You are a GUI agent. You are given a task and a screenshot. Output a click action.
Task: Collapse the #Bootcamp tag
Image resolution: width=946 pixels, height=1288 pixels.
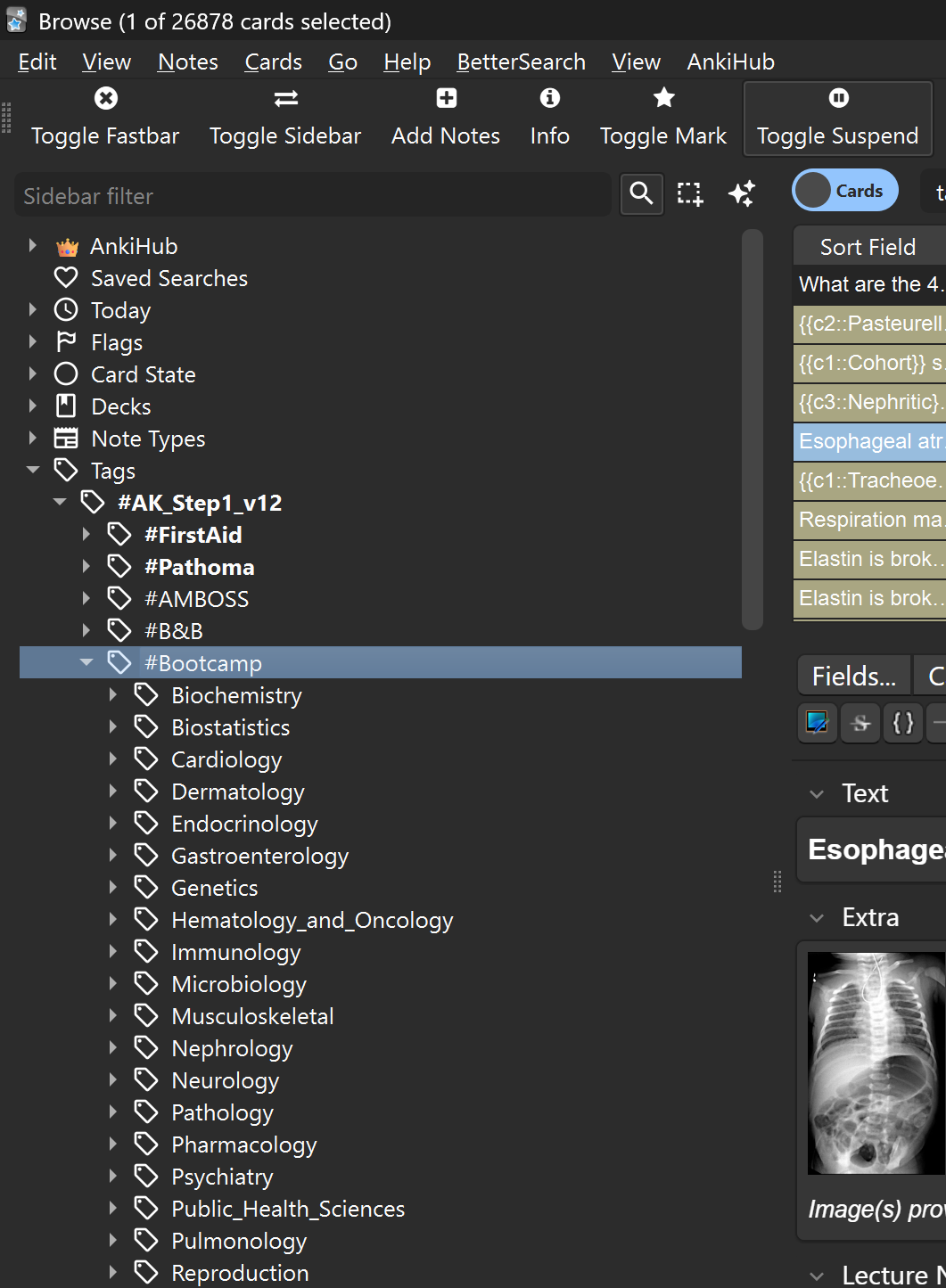86,663
